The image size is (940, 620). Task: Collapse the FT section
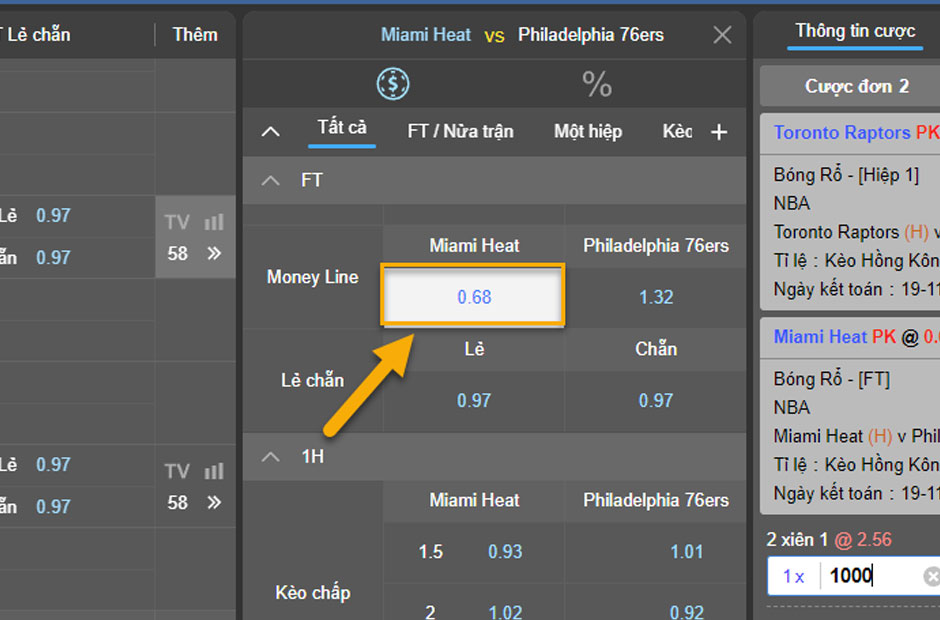point(271,180)
